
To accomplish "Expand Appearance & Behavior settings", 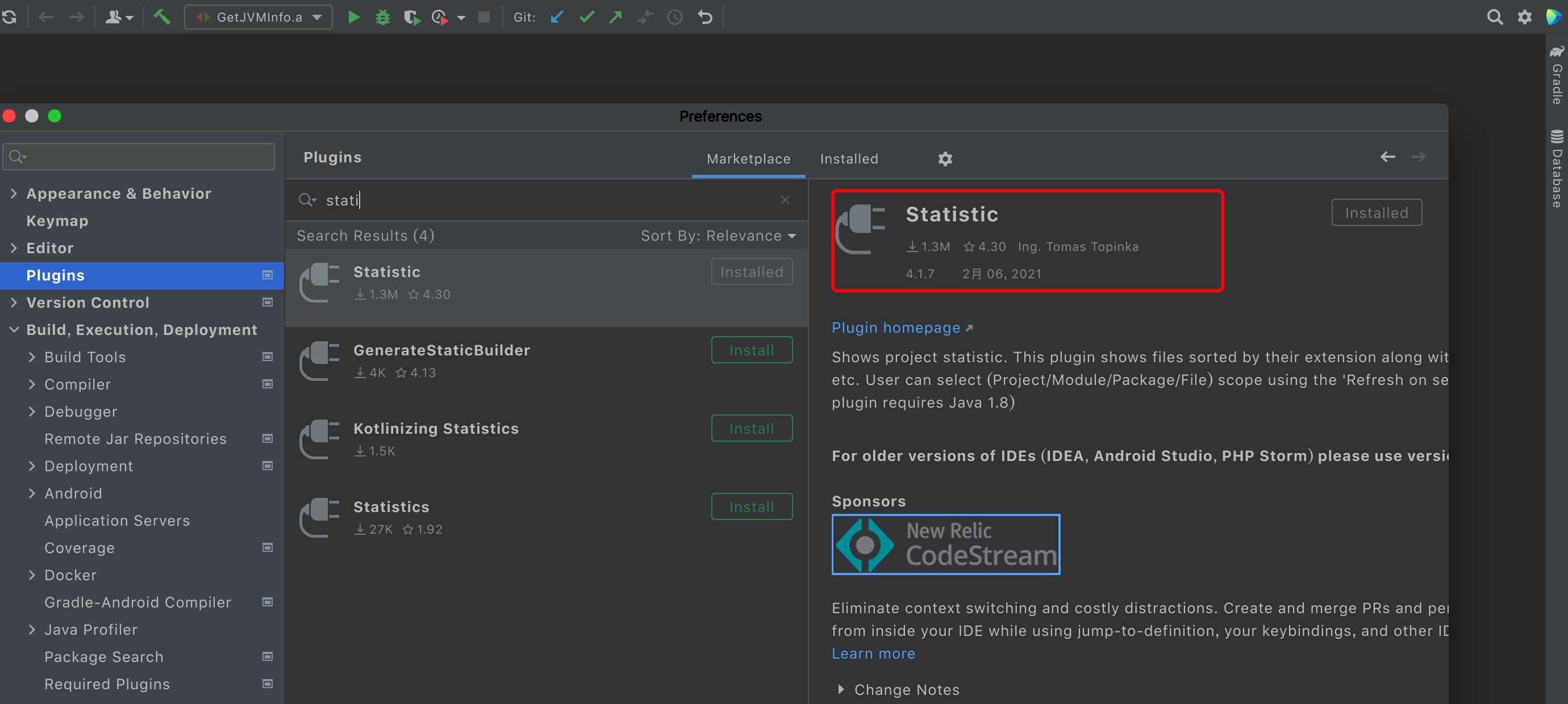I will pyautogui.click(x=14, y=194).
